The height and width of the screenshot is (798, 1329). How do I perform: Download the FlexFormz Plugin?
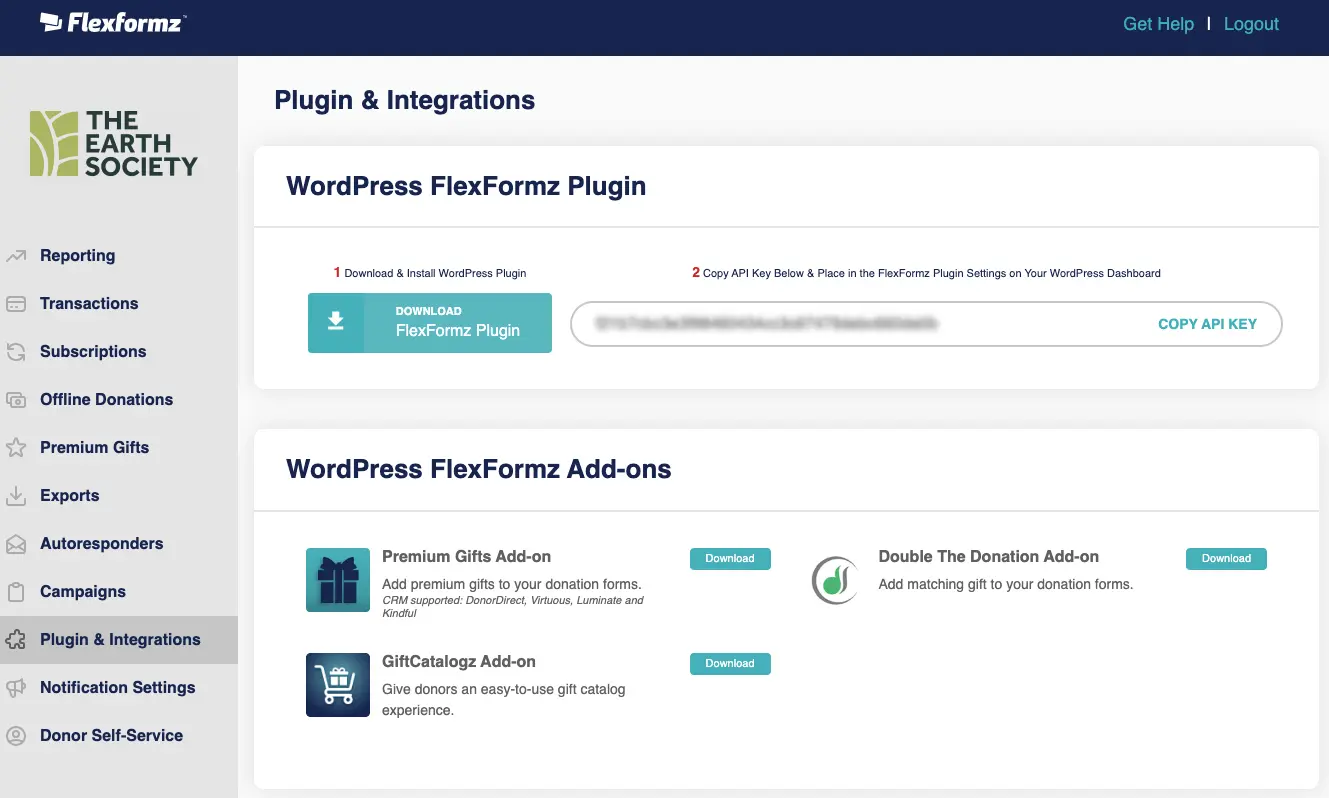click(430, 322)
